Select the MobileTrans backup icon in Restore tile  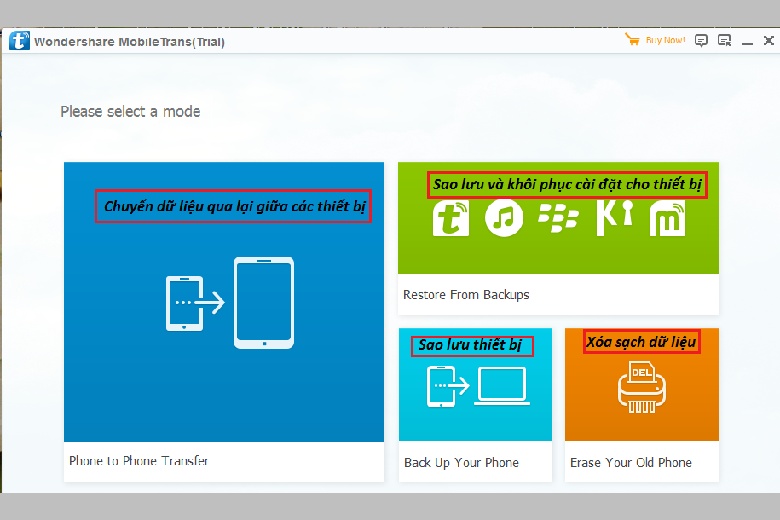(451, 218)
